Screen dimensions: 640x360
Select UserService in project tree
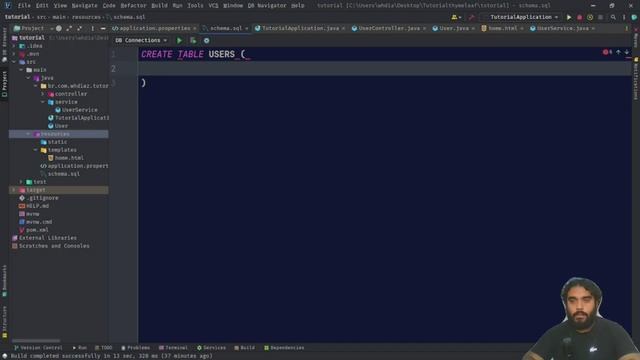click(x=80, y=110)
